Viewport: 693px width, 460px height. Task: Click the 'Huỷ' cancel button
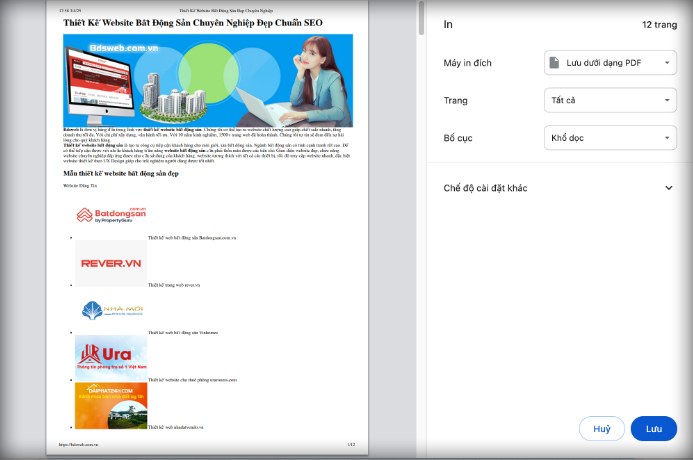[x=602, y=429]
